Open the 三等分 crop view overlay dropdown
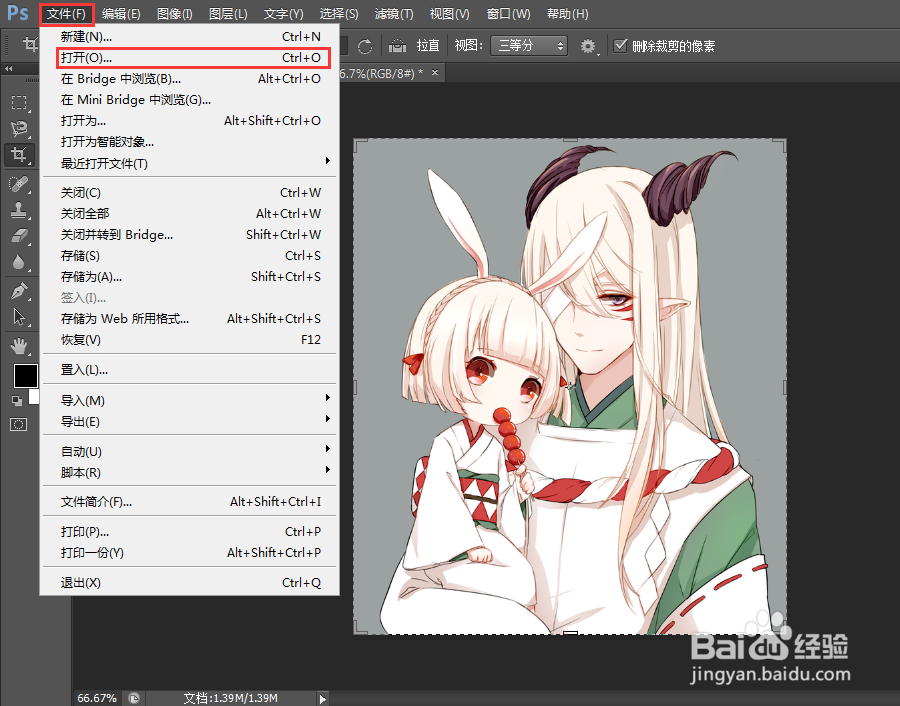The height and width of the screenshot is (706, 900). click(528, 45)
